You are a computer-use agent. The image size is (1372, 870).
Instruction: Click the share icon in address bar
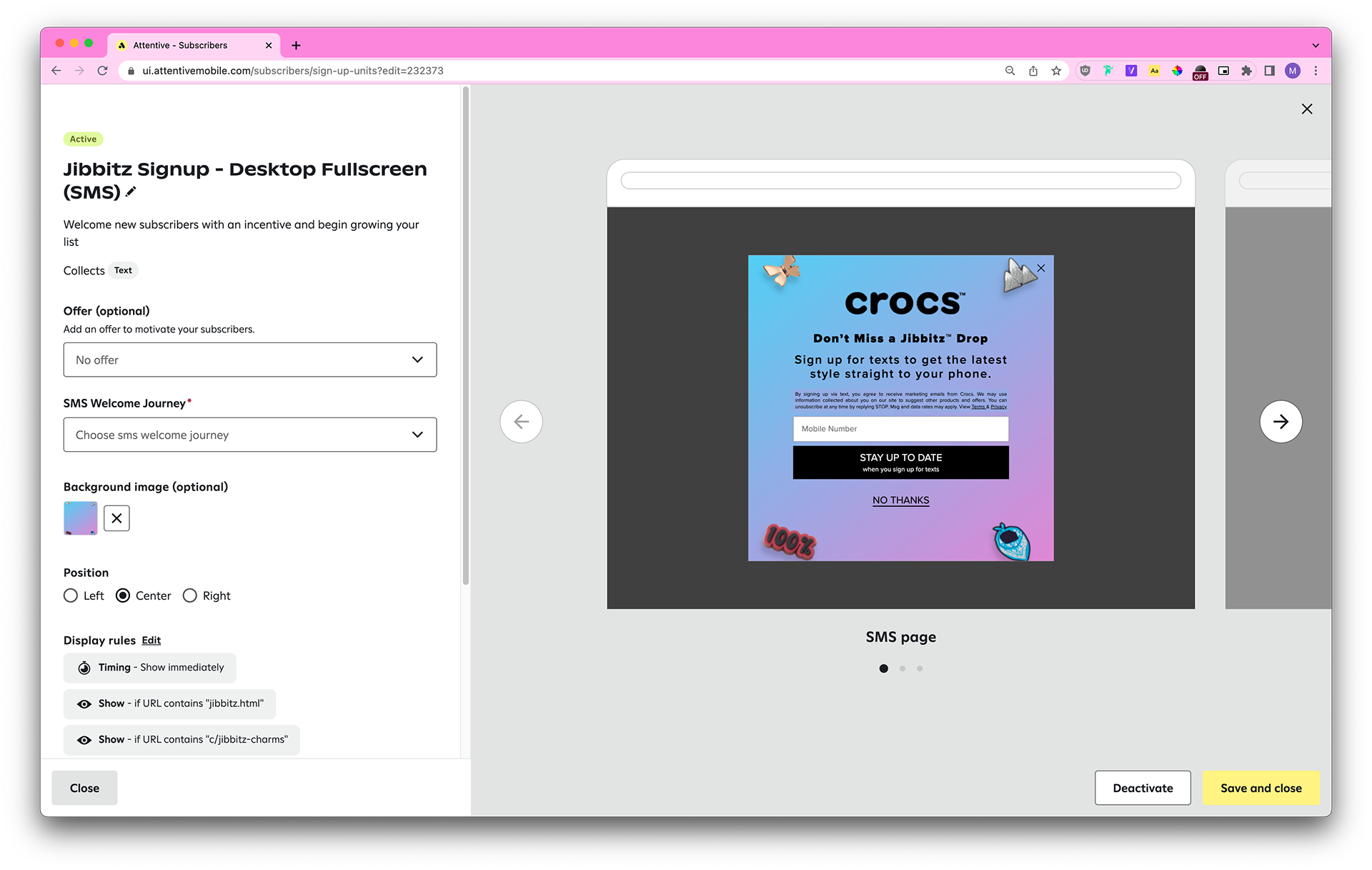click(1033, 71)
